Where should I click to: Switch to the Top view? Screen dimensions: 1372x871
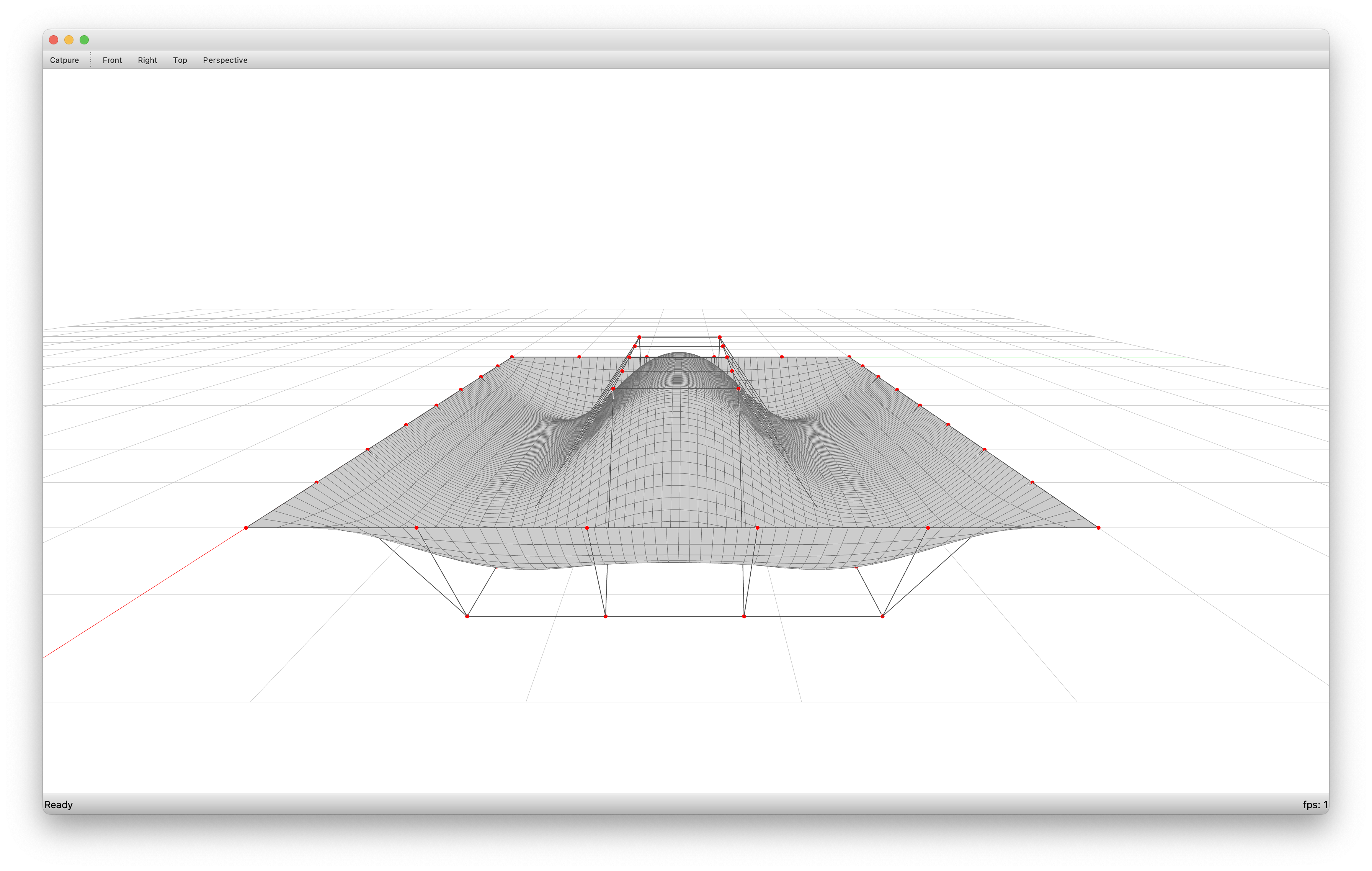click(x=180, y=60)
